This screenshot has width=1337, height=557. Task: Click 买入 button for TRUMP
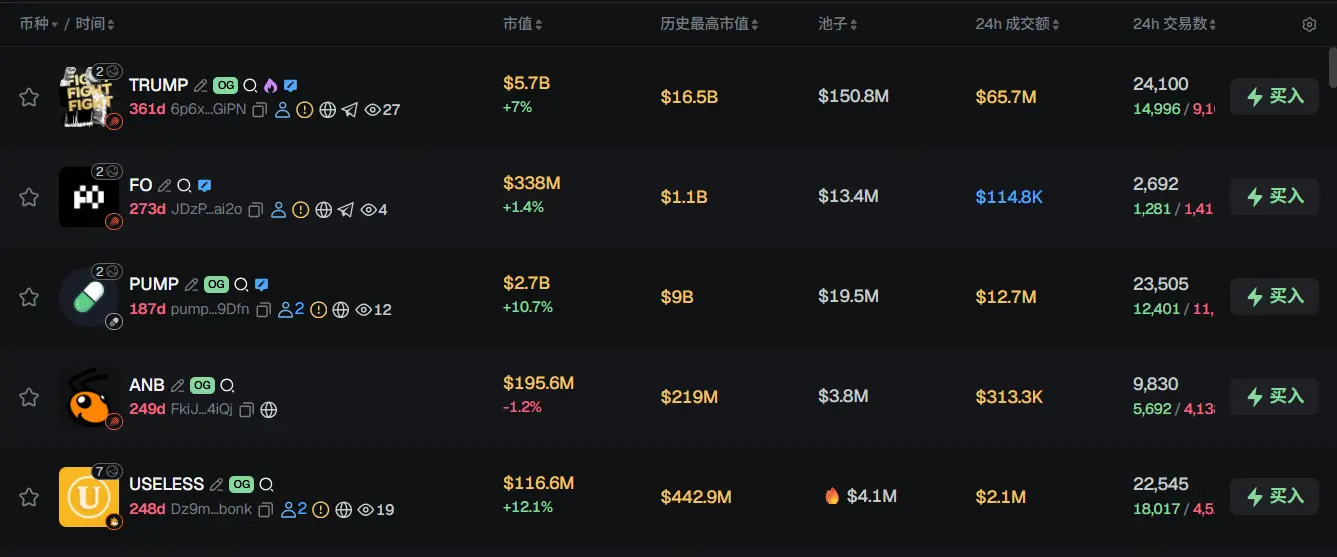(x=1274, y=97)
